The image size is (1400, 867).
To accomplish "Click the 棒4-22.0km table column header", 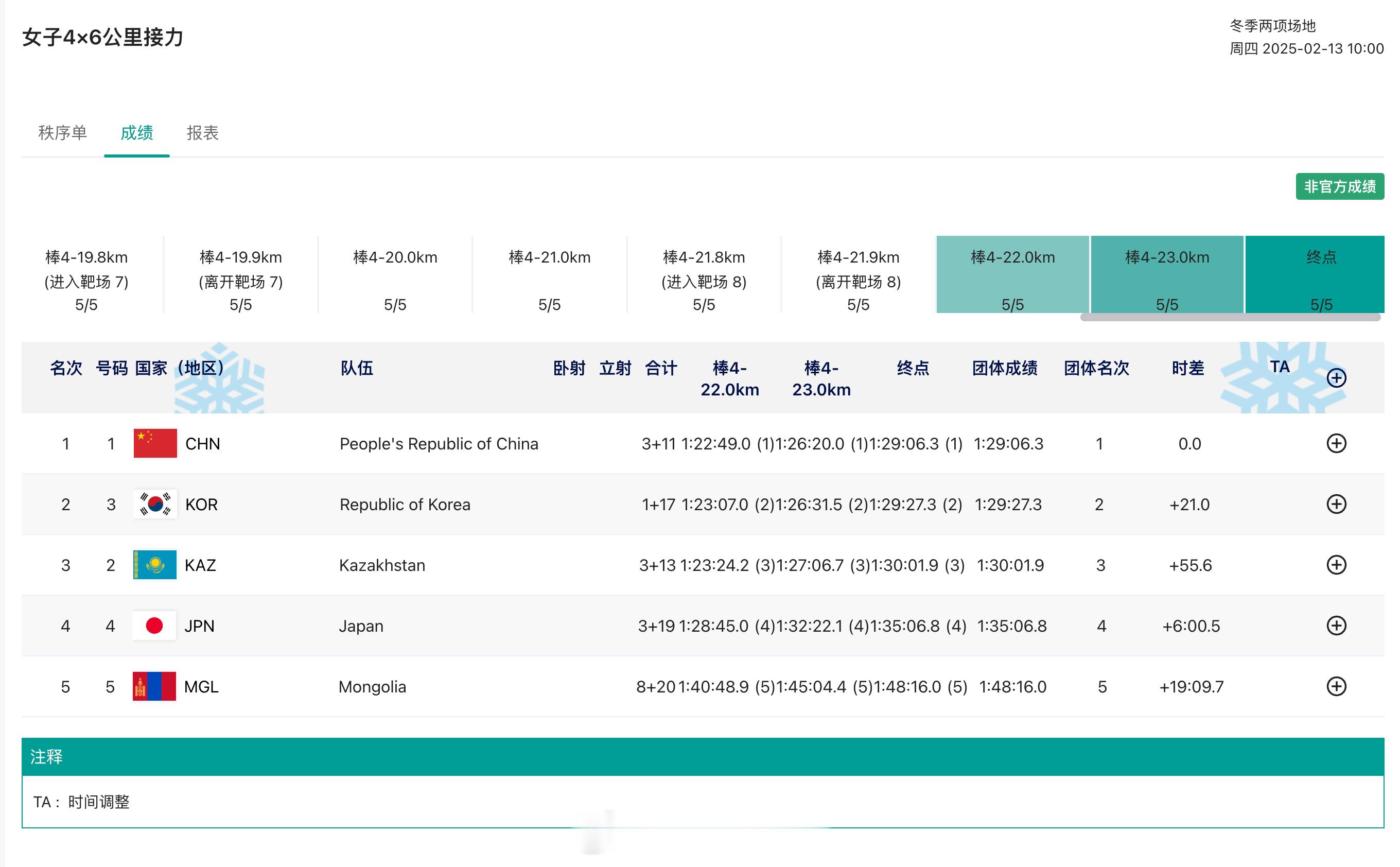I will coord(730,378).
